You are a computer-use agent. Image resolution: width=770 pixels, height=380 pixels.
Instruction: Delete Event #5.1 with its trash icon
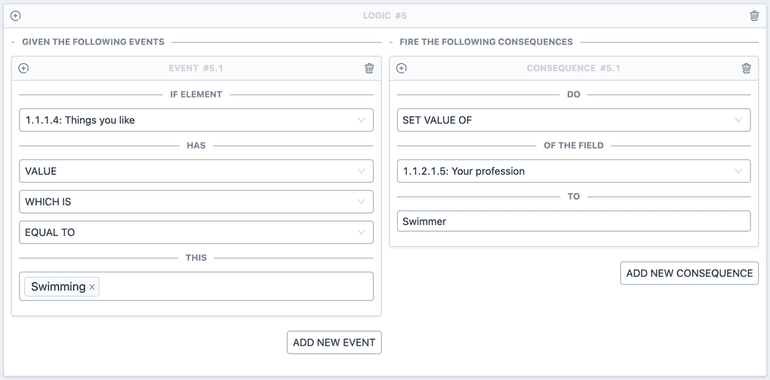coord(369,68)
